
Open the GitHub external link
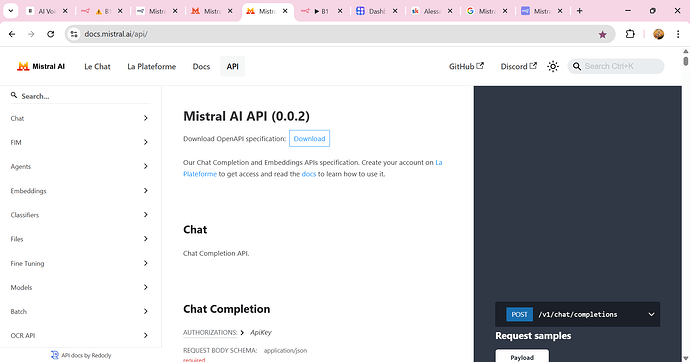click(466, 66)
